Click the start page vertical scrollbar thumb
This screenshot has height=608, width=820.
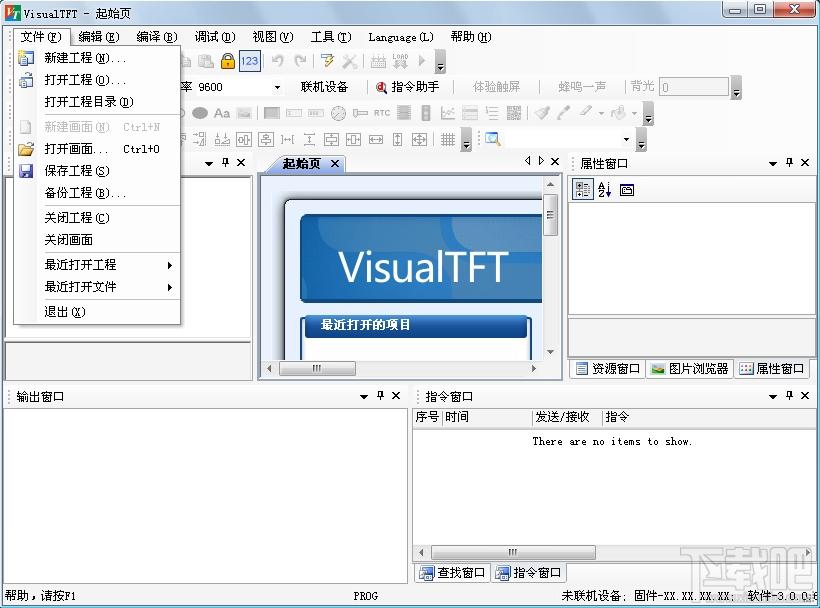pyautogui.click(x=550, y=214)
